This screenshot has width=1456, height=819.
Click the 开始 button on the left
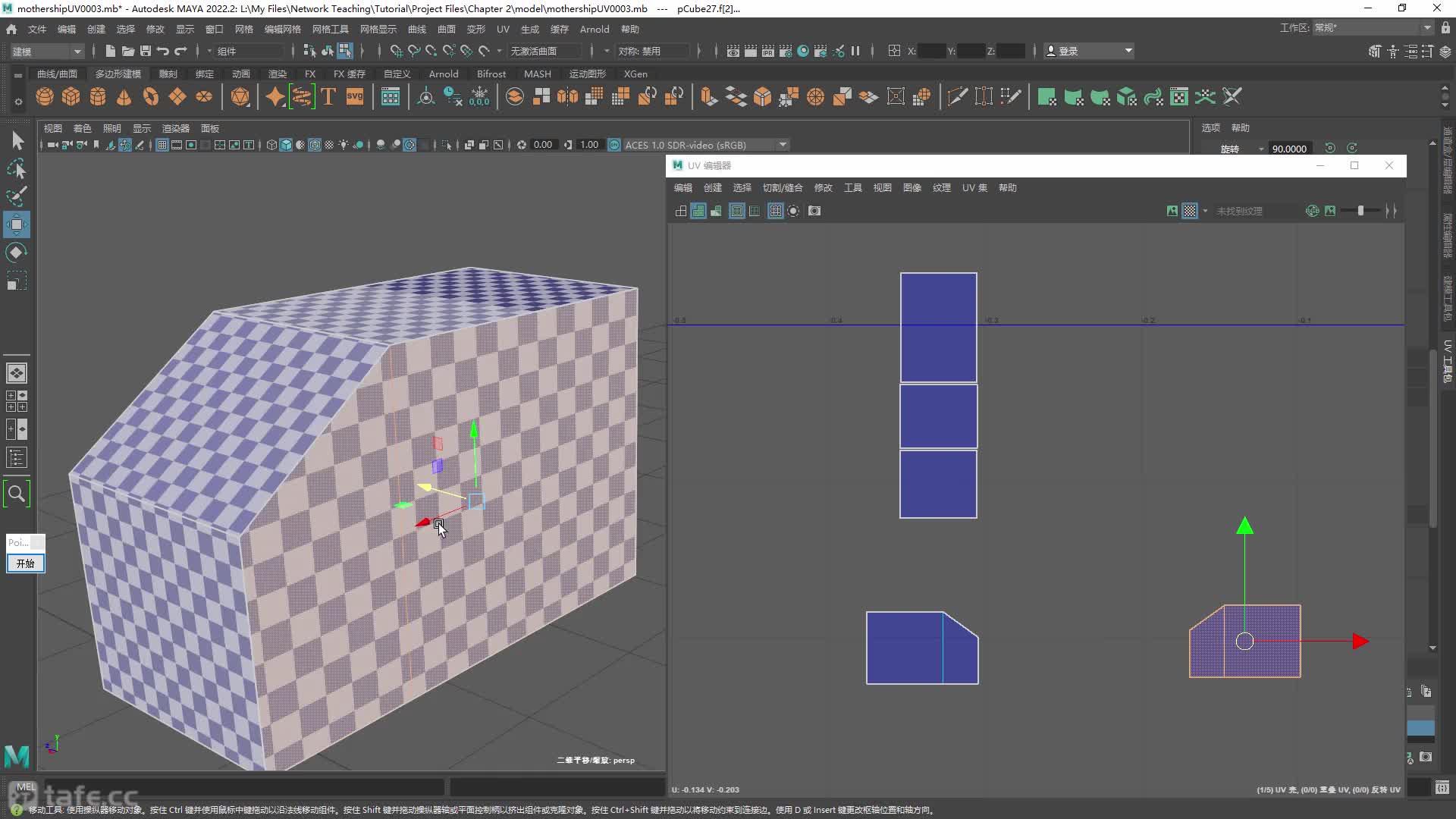tap(26, 563)
